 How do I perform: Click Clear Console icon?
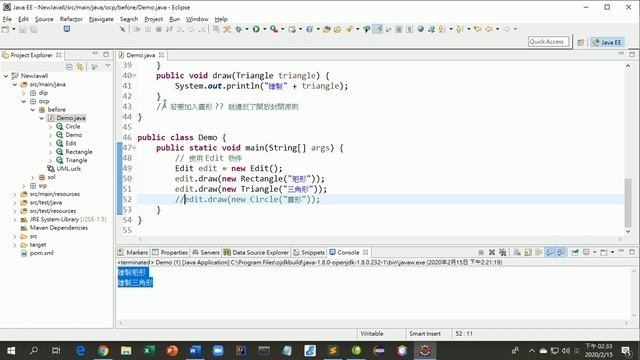(517, 252)
